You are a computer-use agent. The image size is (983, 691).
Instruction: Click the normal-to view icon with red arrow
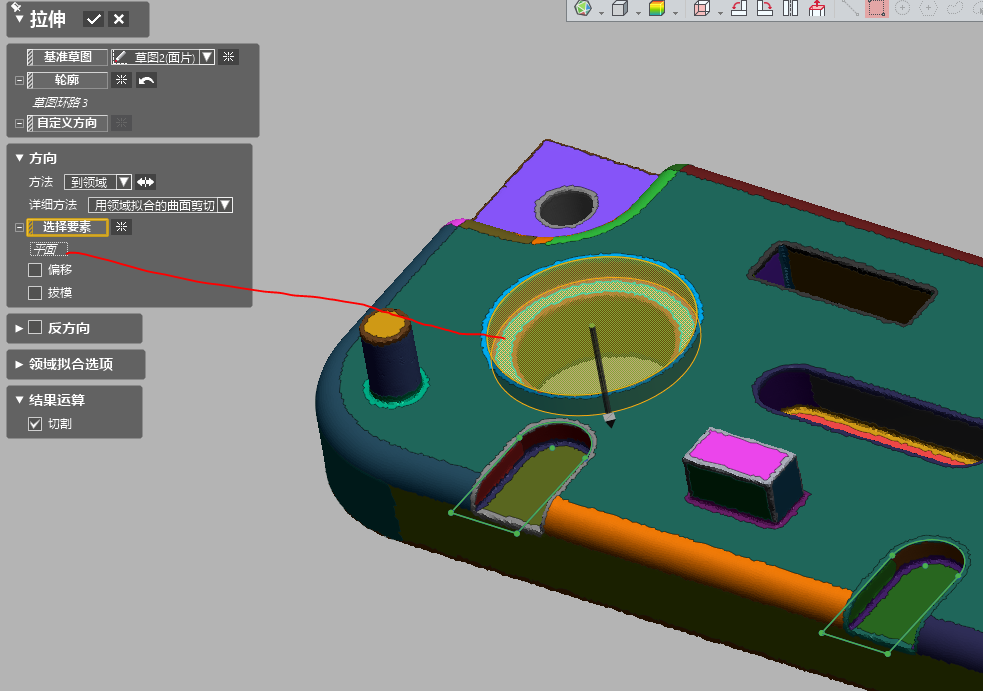tap(817, 8)
